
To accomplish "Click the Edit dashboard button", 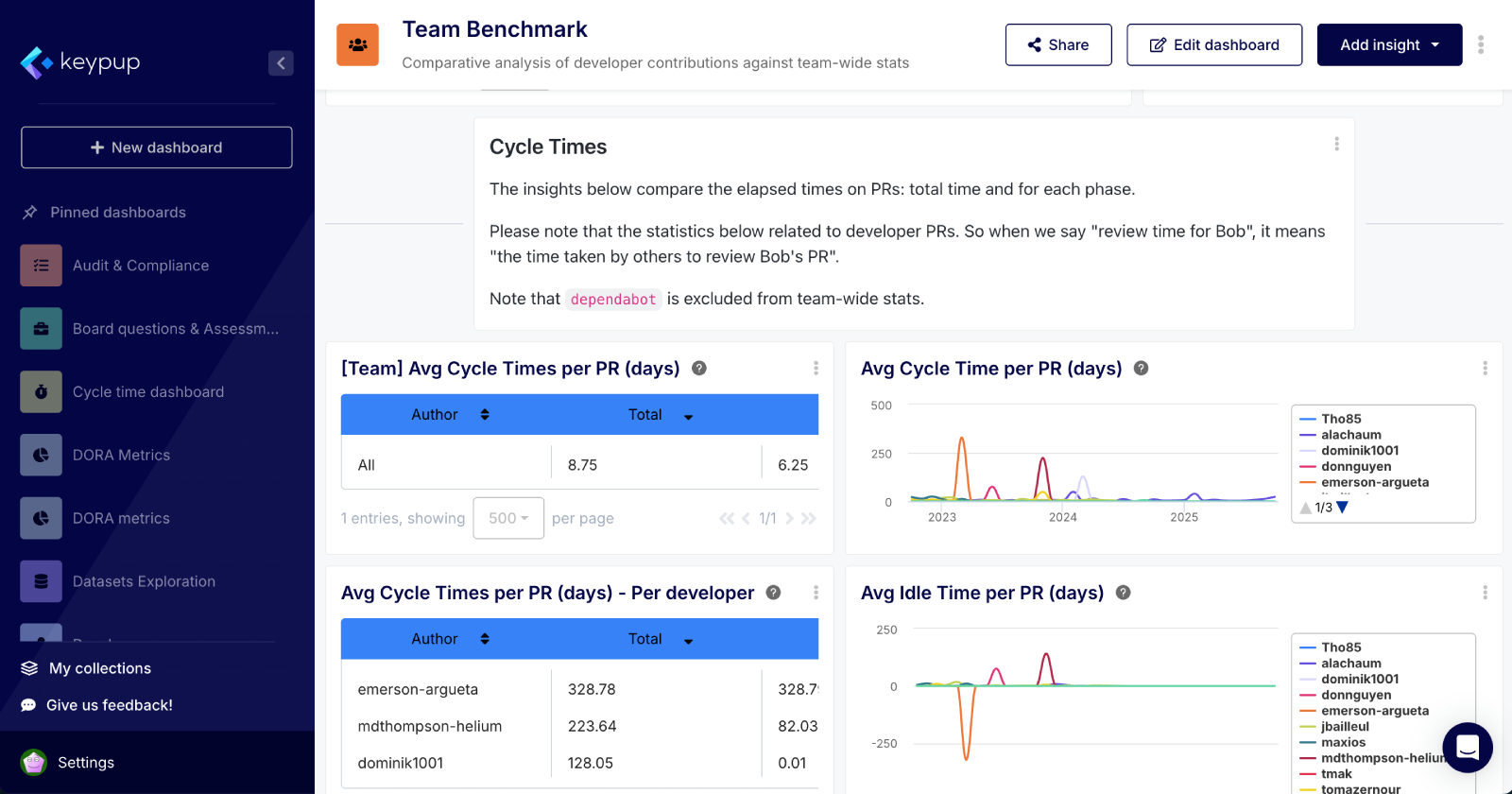I will tap(1213, 44).
